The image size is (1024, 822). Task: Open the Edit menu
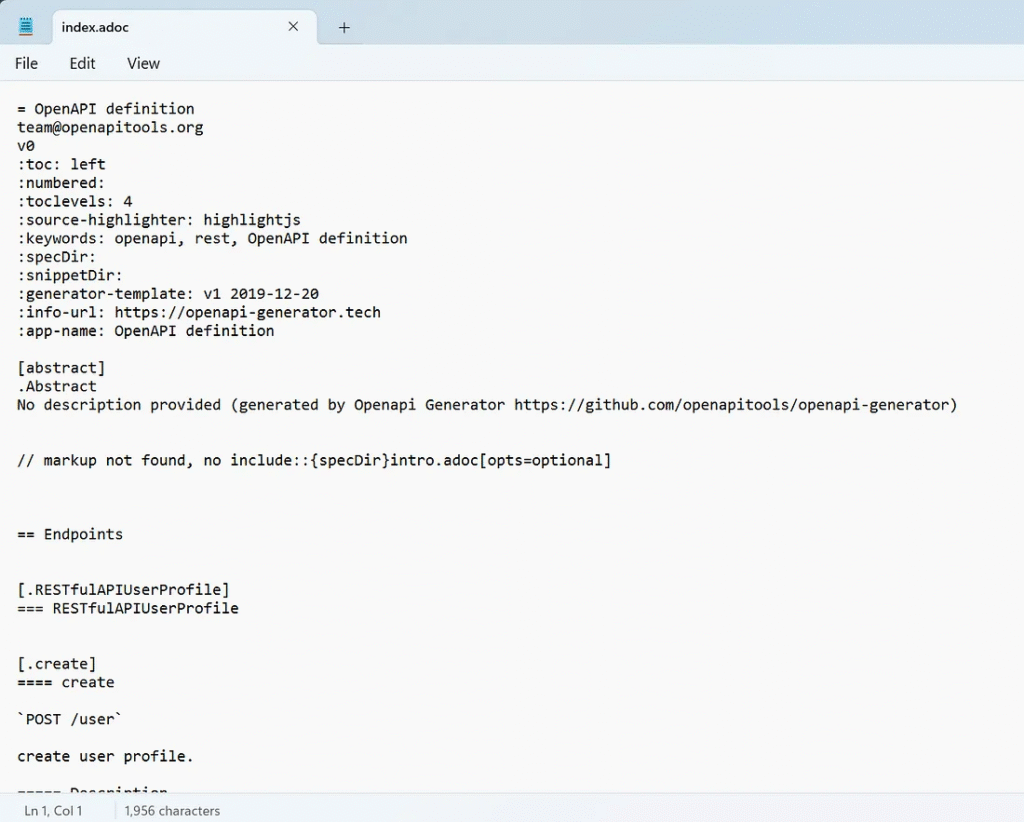[82, 63]
